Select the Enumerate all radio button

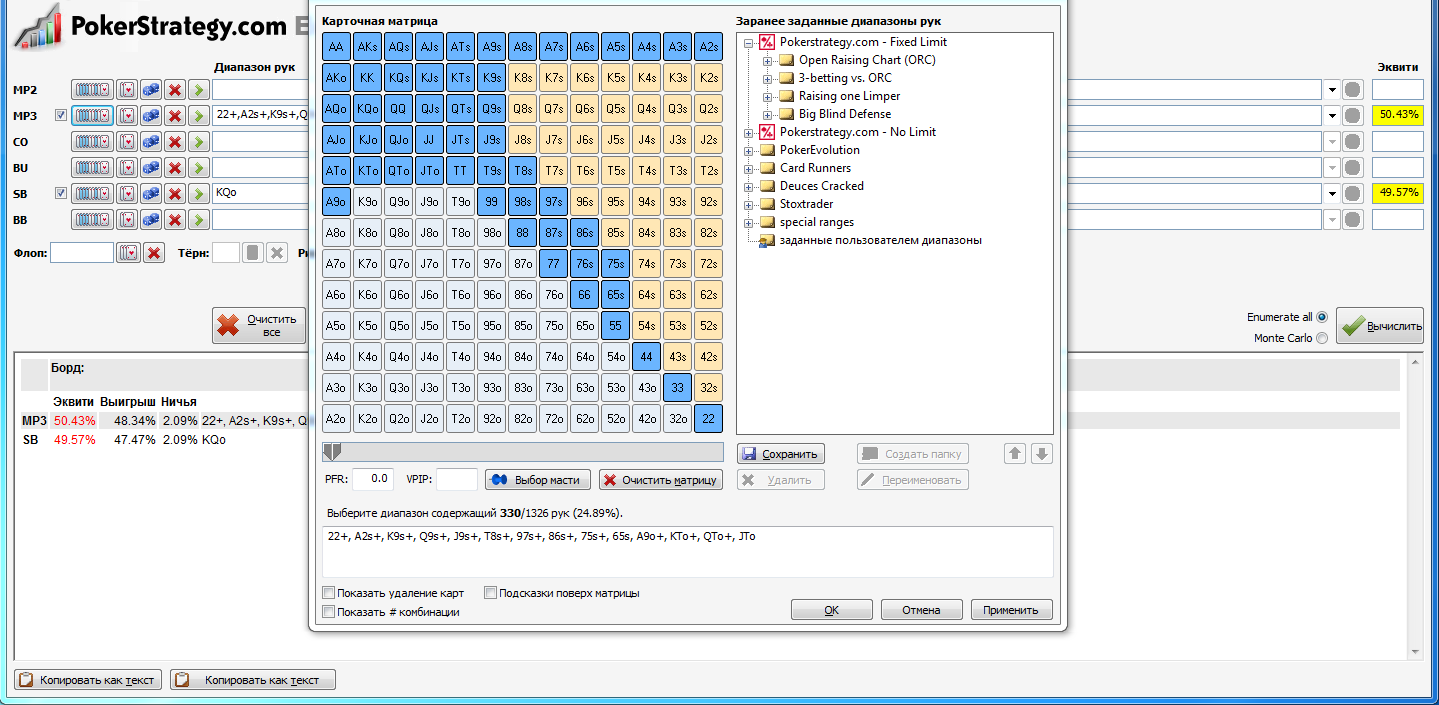click(1322, 317)
